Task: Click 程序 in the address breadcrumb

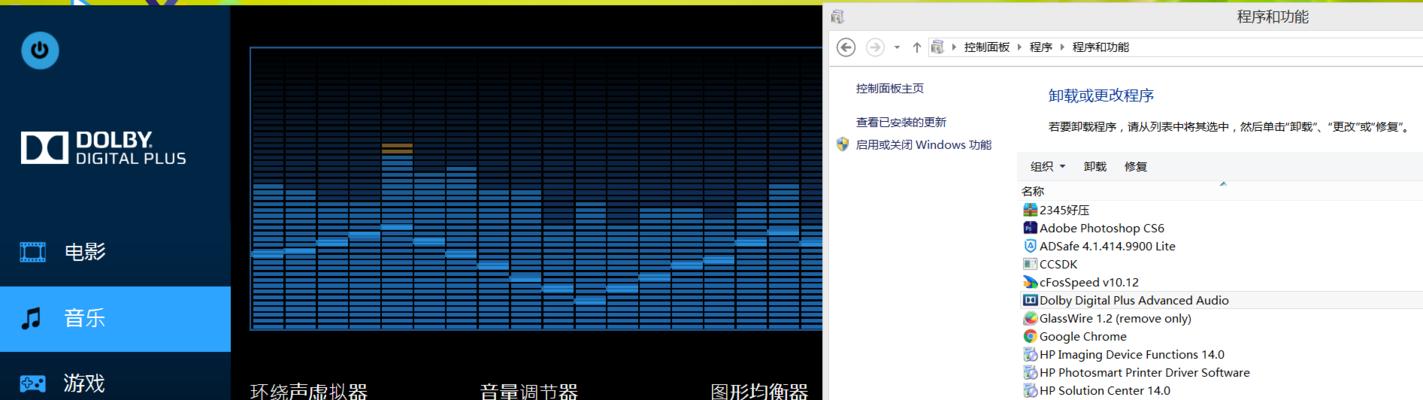Action: 1041,47
